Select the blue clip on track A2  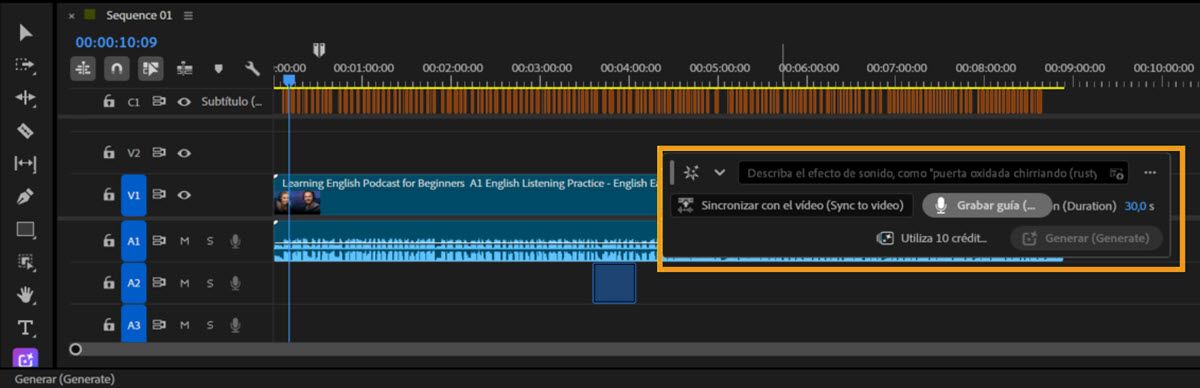[x=614, y=283]
